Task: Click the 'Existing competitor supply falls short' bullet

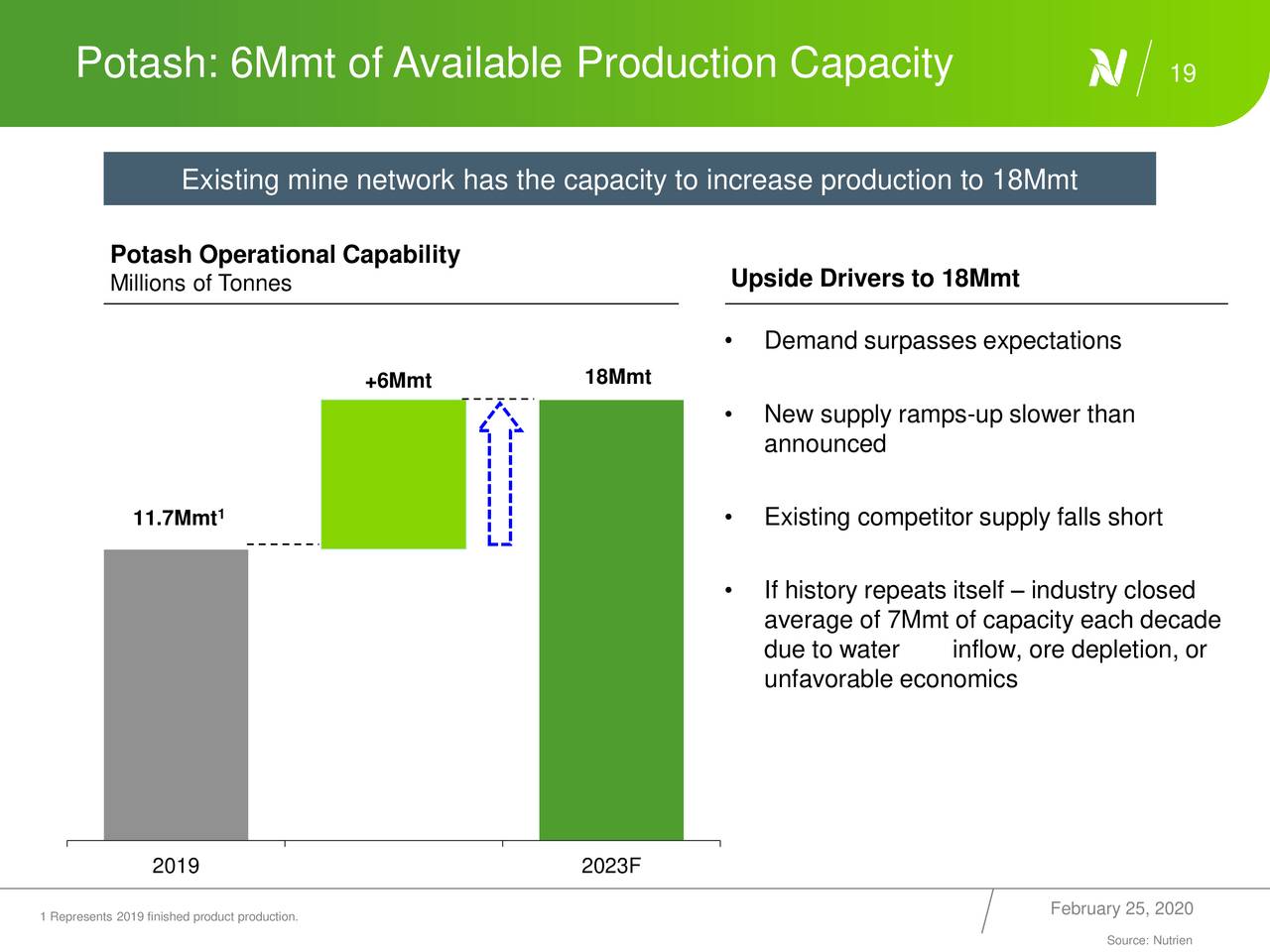Action: (963, 518)
